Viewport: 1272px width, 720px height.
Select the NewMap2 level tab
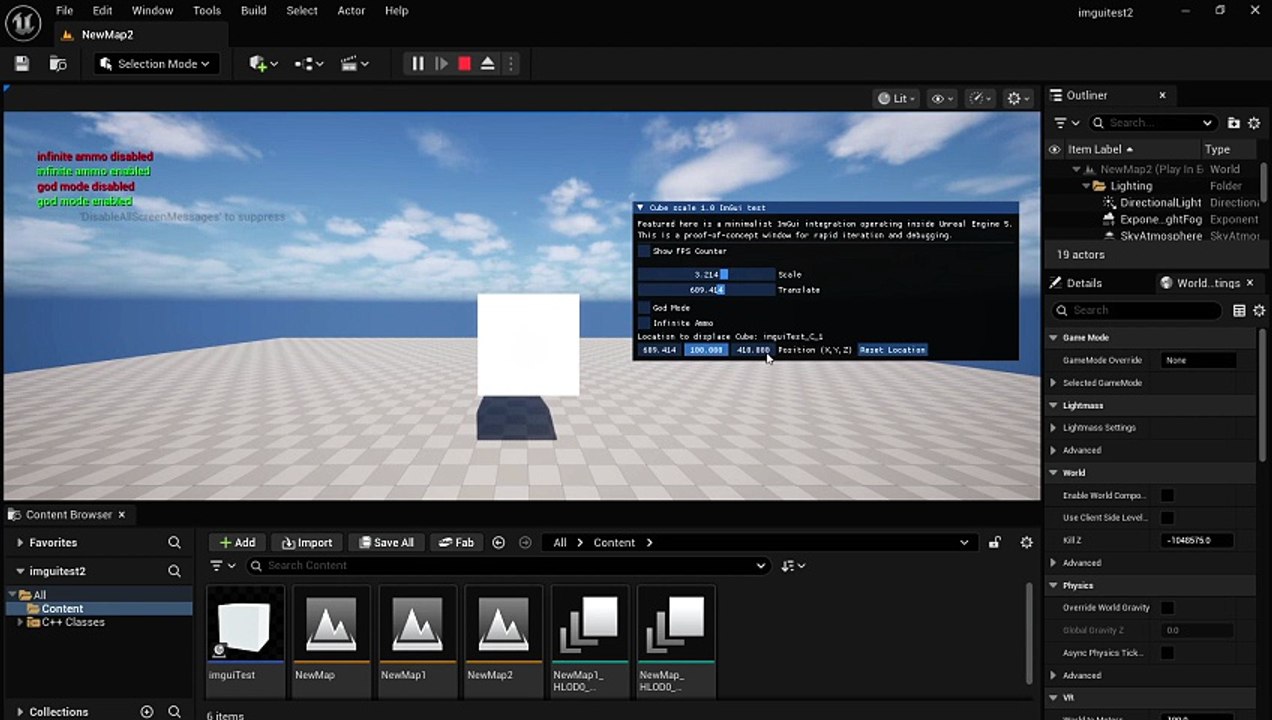coord(107,35)
